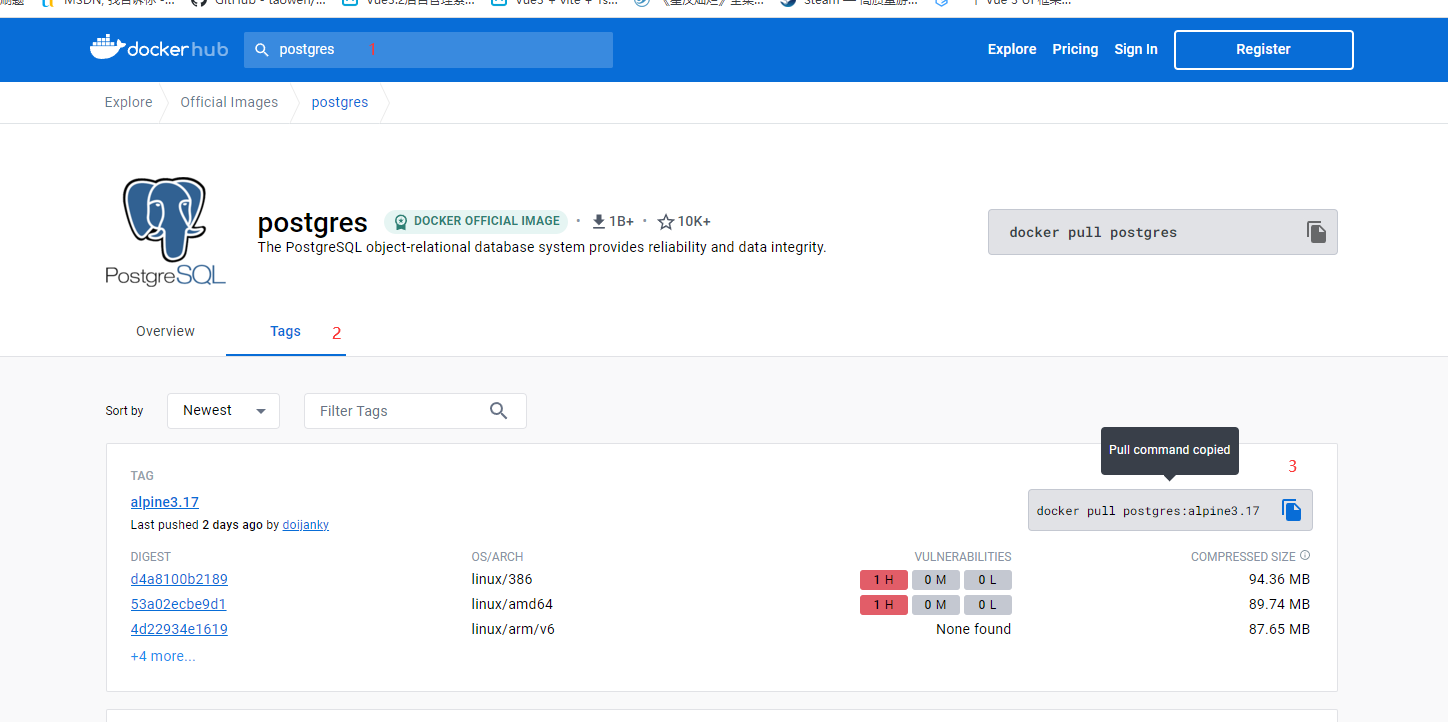Click inside the Filter Tags input field
The height and width of the screenshot is (722, 1448).
coord(390,411)
